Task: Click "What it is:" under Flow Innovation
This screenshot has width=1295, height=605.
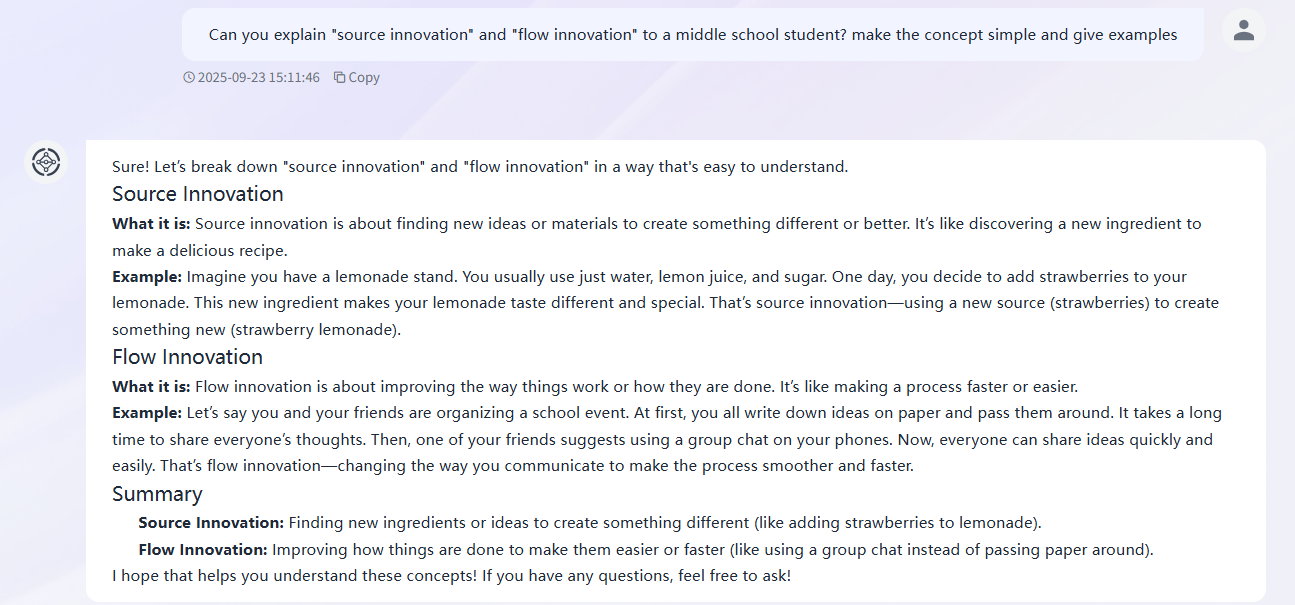Action: (x=151, y=386)
